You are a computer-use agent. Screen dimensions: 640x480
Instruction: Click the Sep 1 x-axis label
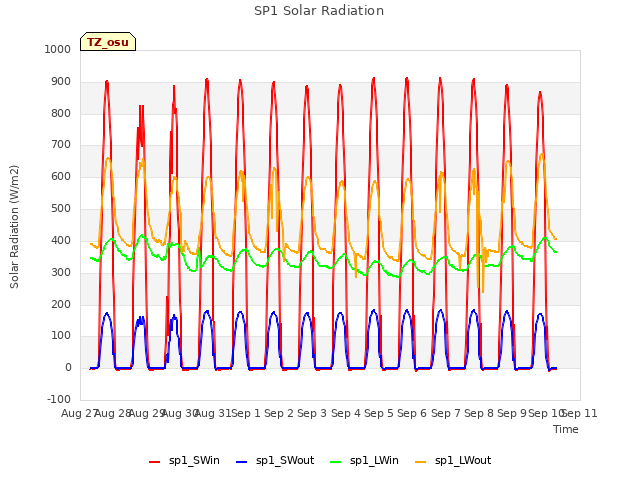click(x=246, y=413)
